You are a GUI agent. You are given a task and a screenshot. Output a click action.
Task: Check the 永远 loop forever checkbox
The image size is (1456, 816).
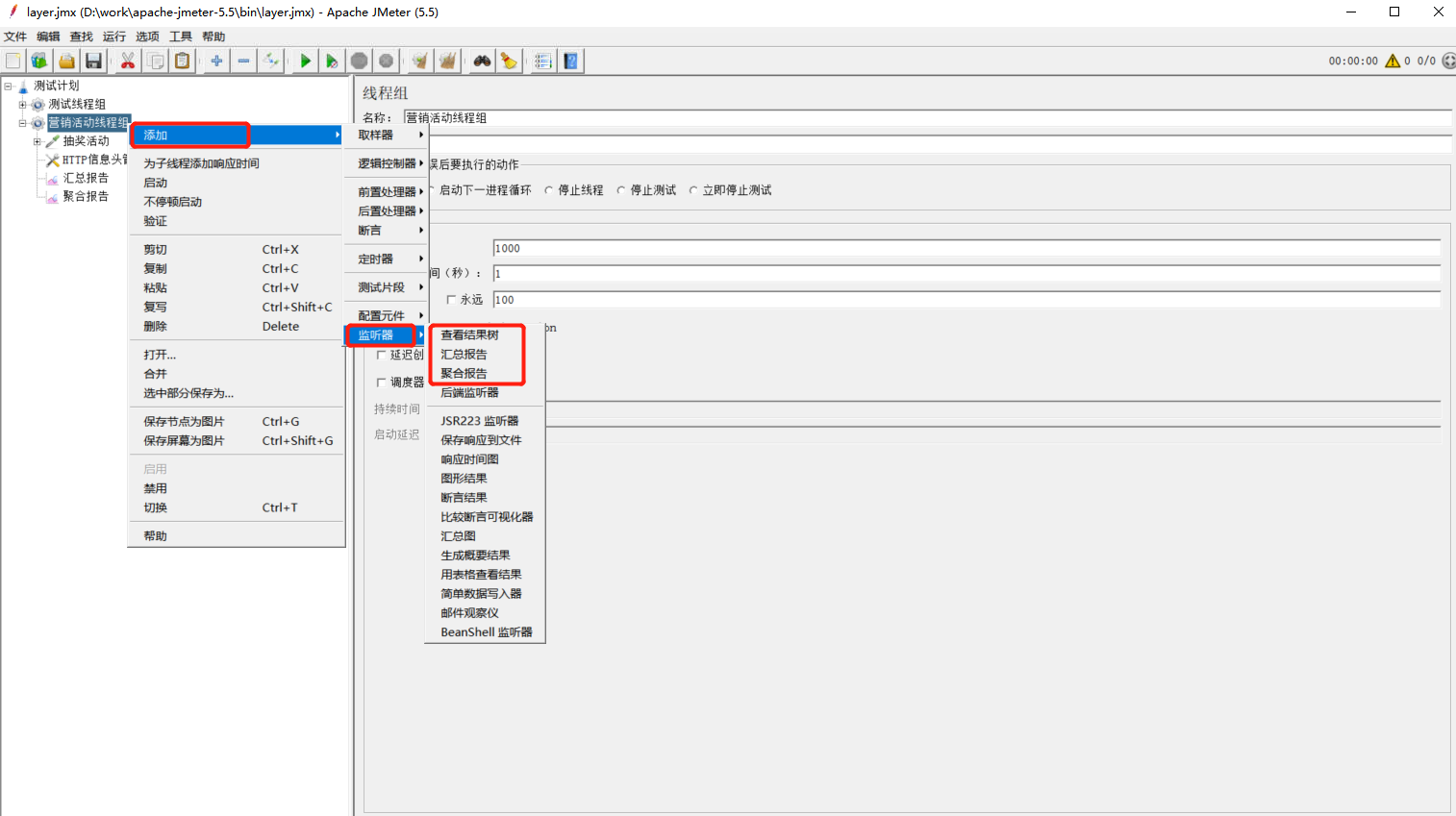tap(451, 300)
